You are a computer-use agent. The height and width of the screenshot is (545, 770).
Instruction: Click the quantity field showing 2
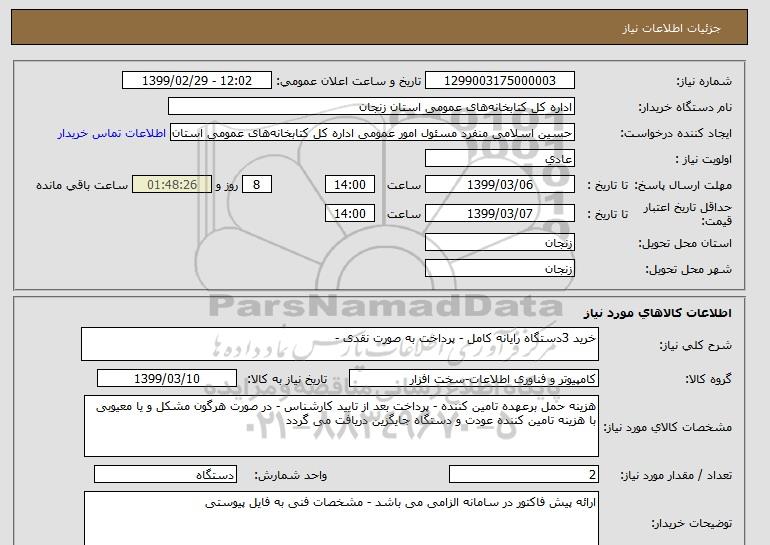click(524, 475)
